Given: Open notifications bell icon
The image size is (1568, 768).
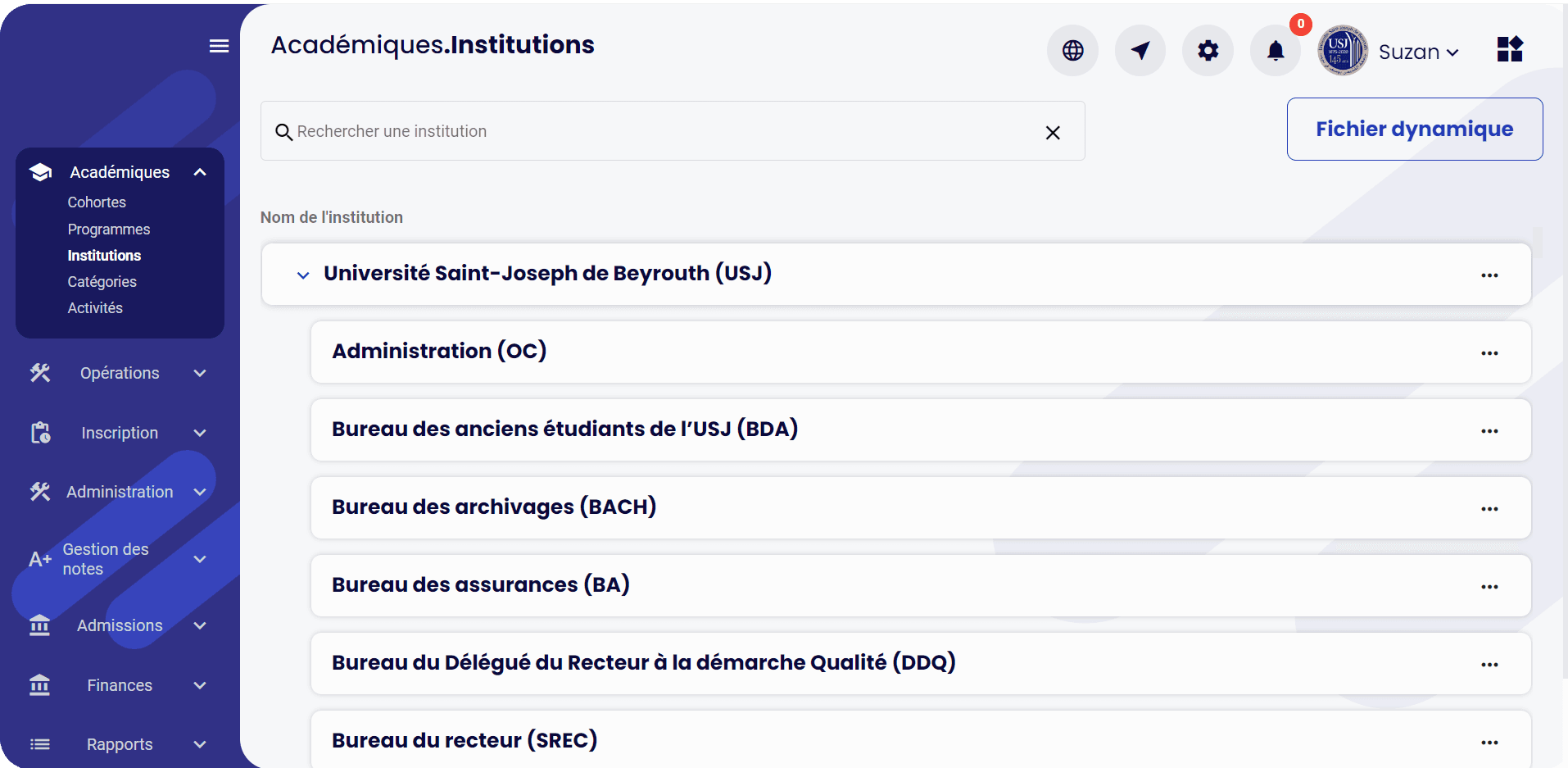Looking at the screenshot, I should [1276, 51].
